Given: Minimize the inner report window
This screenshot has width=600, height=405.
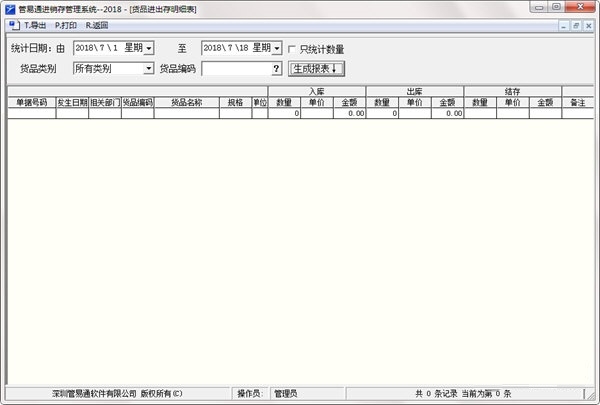Looking at the screenshot, I should tap(563, 26).
